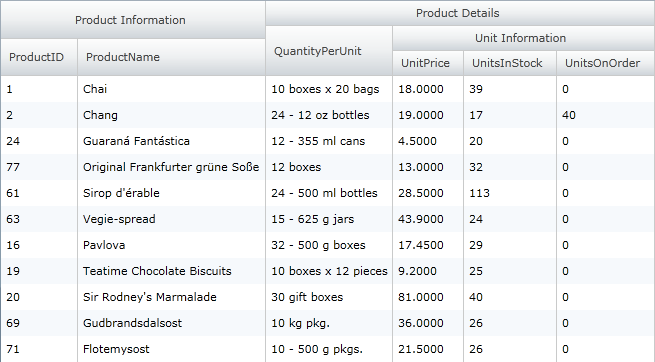Click ProductID cell 16
This screenshot has height=362, width=655.
[39, 245]
